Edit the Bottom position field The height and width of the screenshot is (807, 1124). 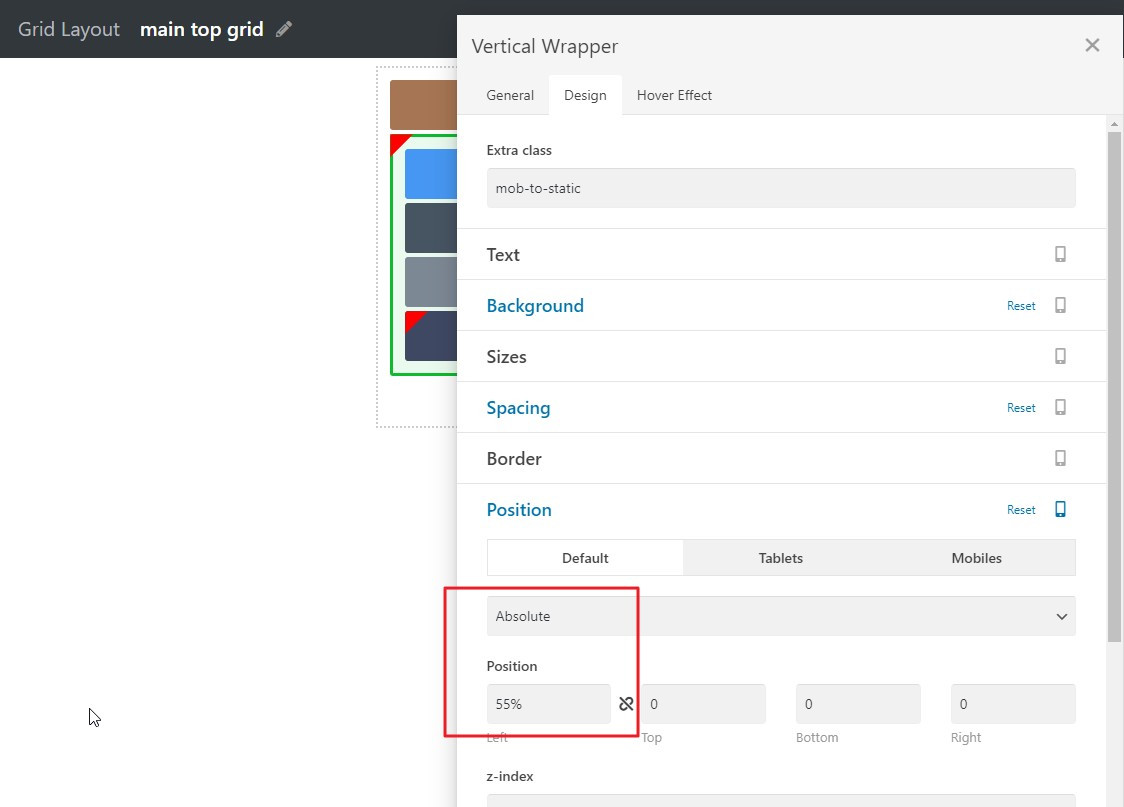click(x=858, y=704)
